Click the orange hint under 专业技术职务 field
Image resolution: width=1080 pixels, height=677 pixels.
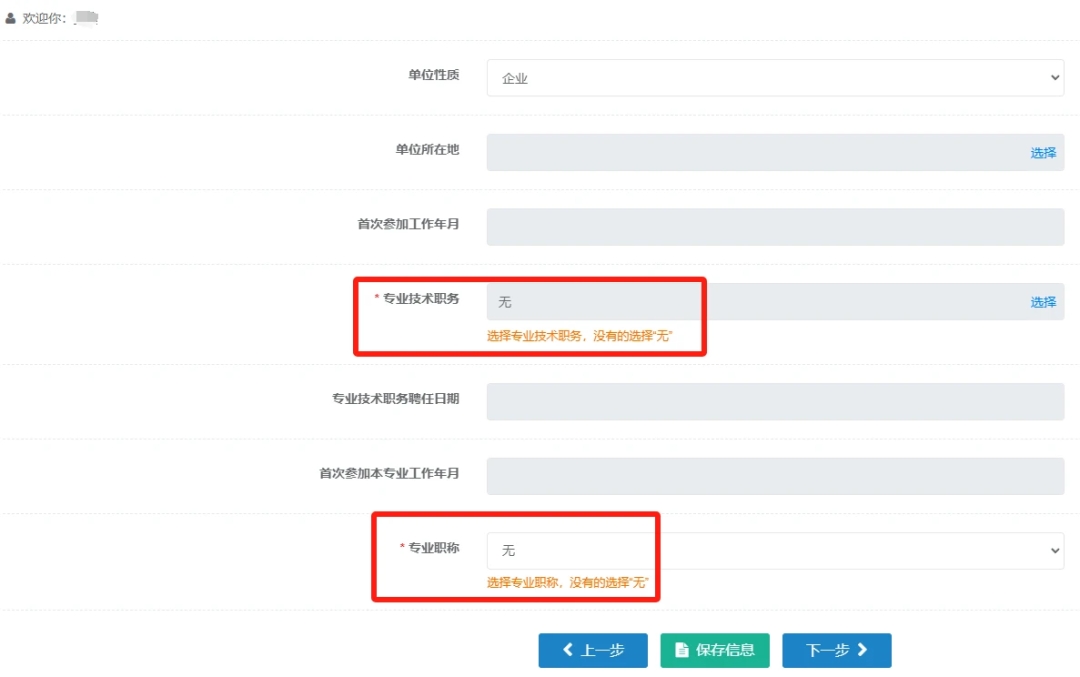579,336
